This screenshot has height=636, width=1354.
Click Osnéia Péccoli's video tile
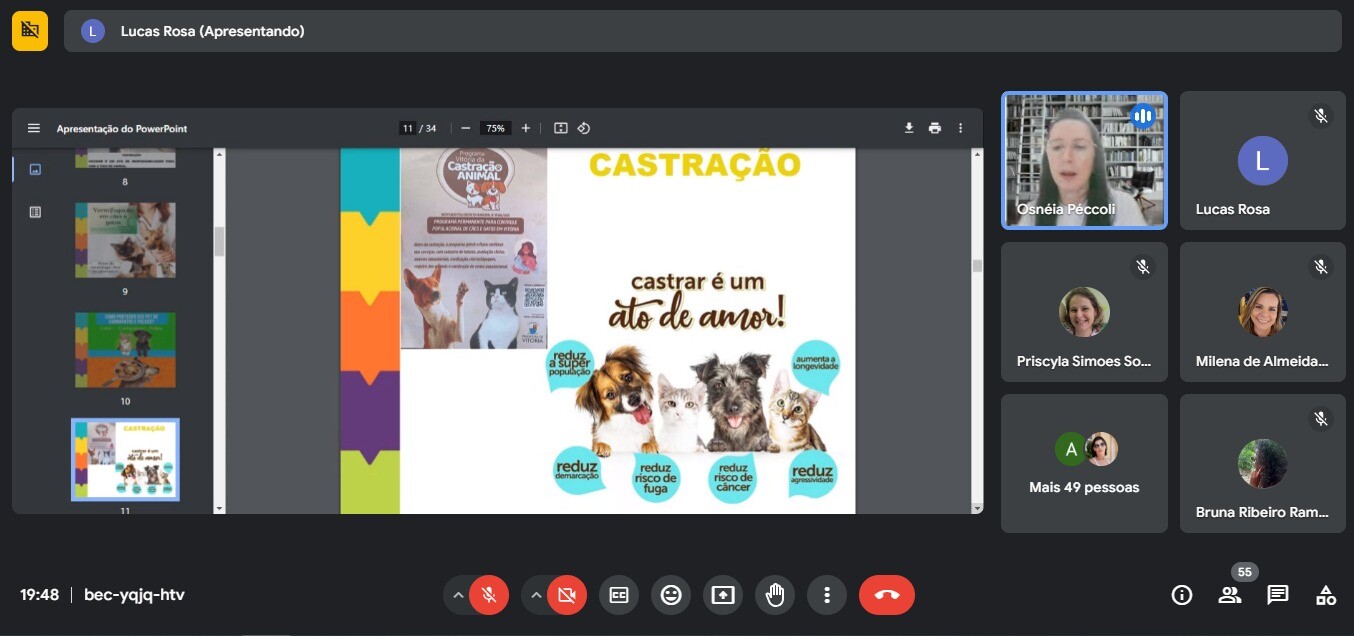click(1084, 160)
